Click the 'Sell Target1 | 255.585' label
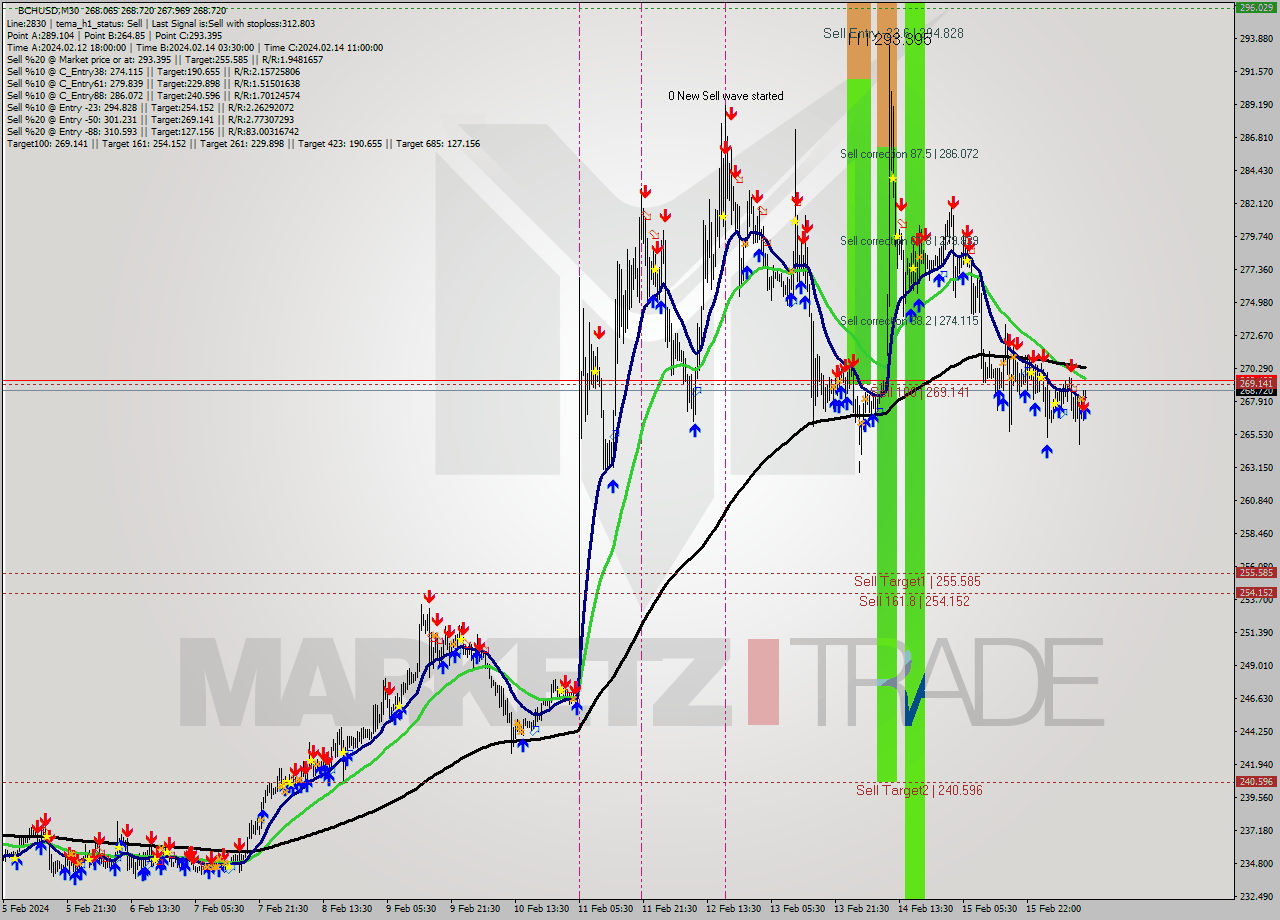The image size is (1280, 920). (917, 581)
